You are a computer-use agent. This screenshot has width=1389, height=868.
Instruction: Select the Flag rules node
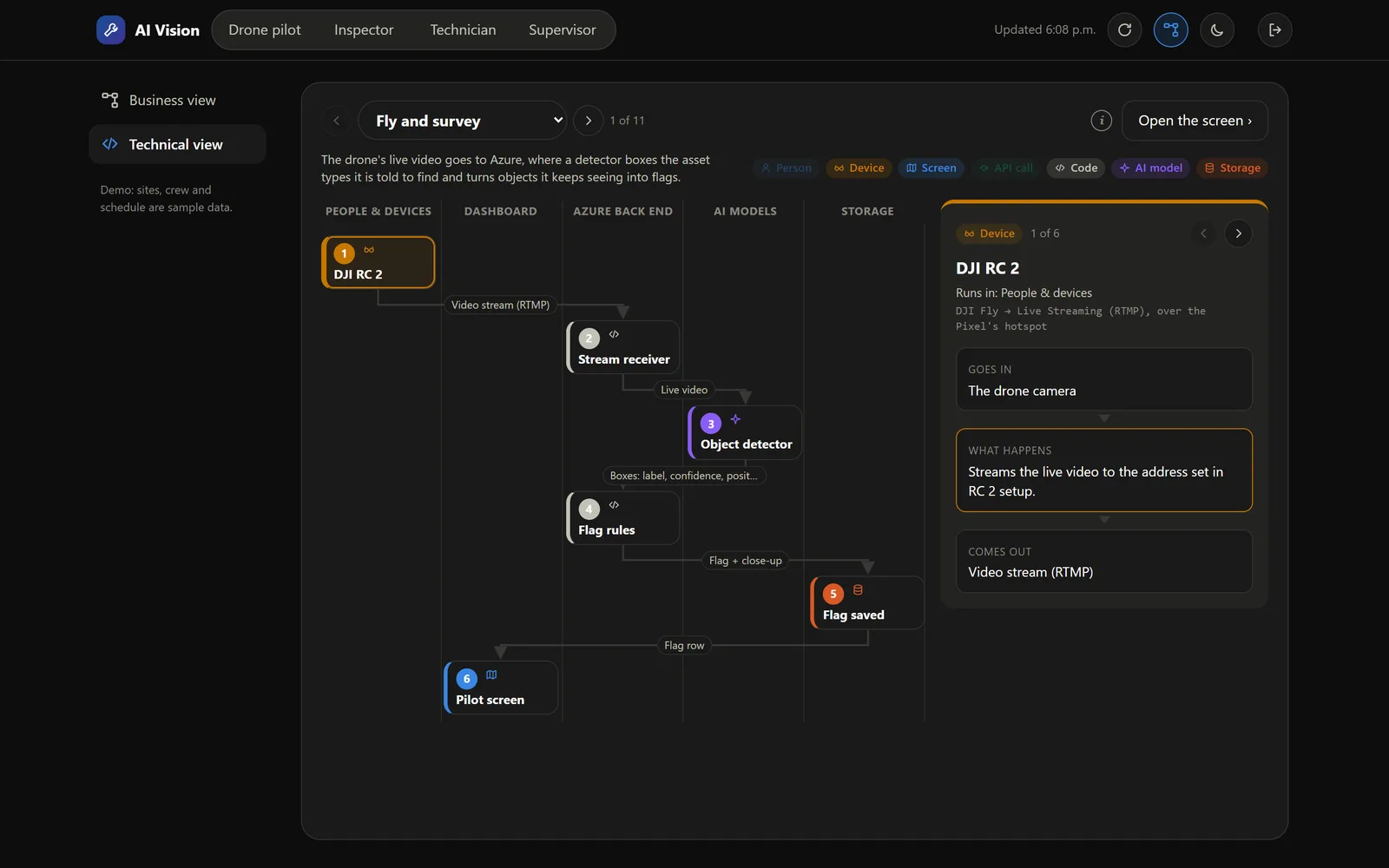[622, 518]
